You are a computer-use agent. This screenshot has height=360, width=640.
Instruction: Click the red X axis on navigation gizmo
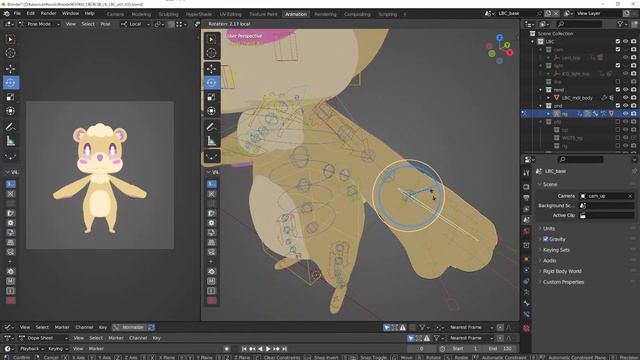(509, 52)
